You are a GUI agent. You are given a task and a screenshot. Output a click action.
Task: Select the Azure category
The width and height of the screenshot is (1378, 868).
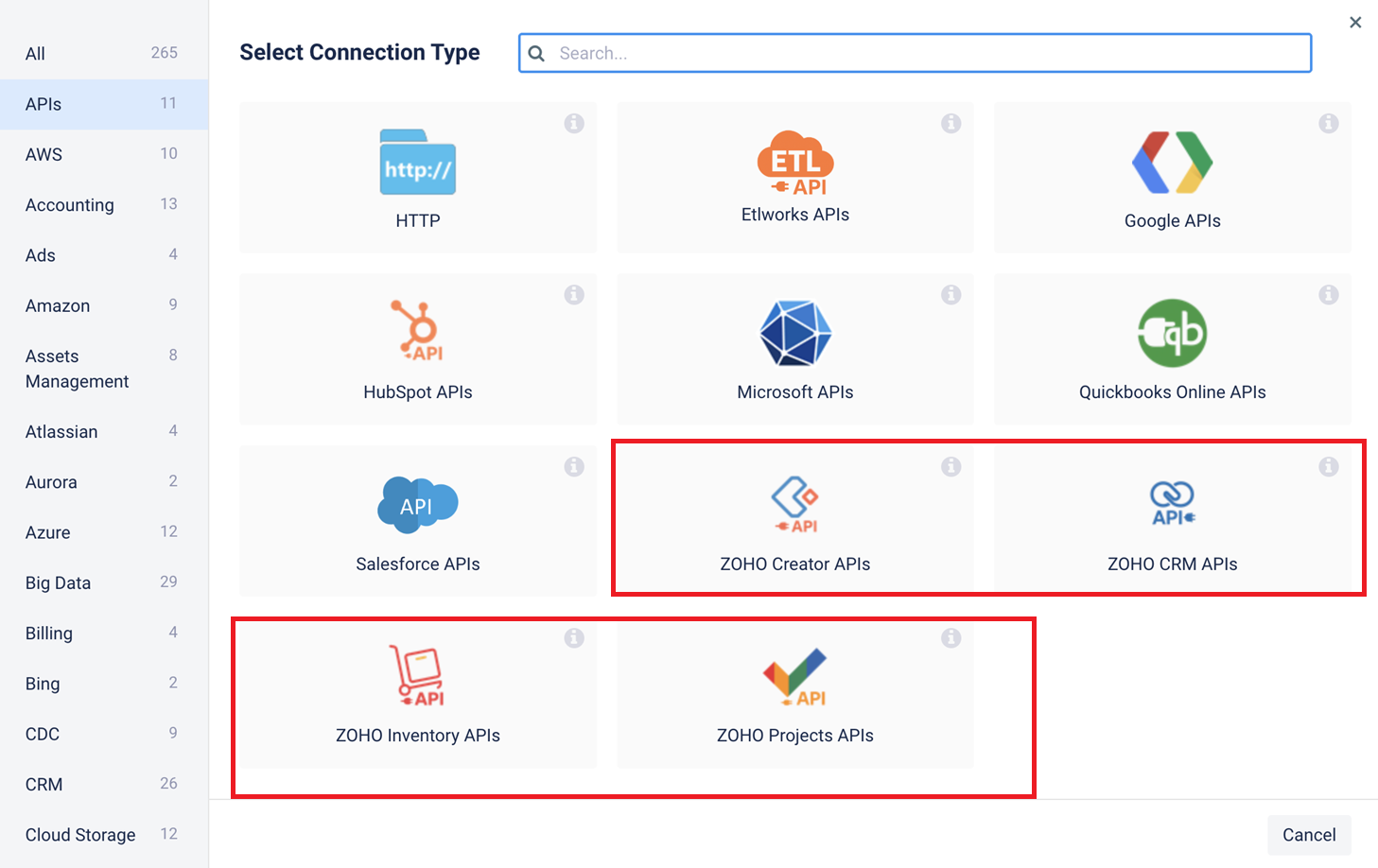[104, 532]
